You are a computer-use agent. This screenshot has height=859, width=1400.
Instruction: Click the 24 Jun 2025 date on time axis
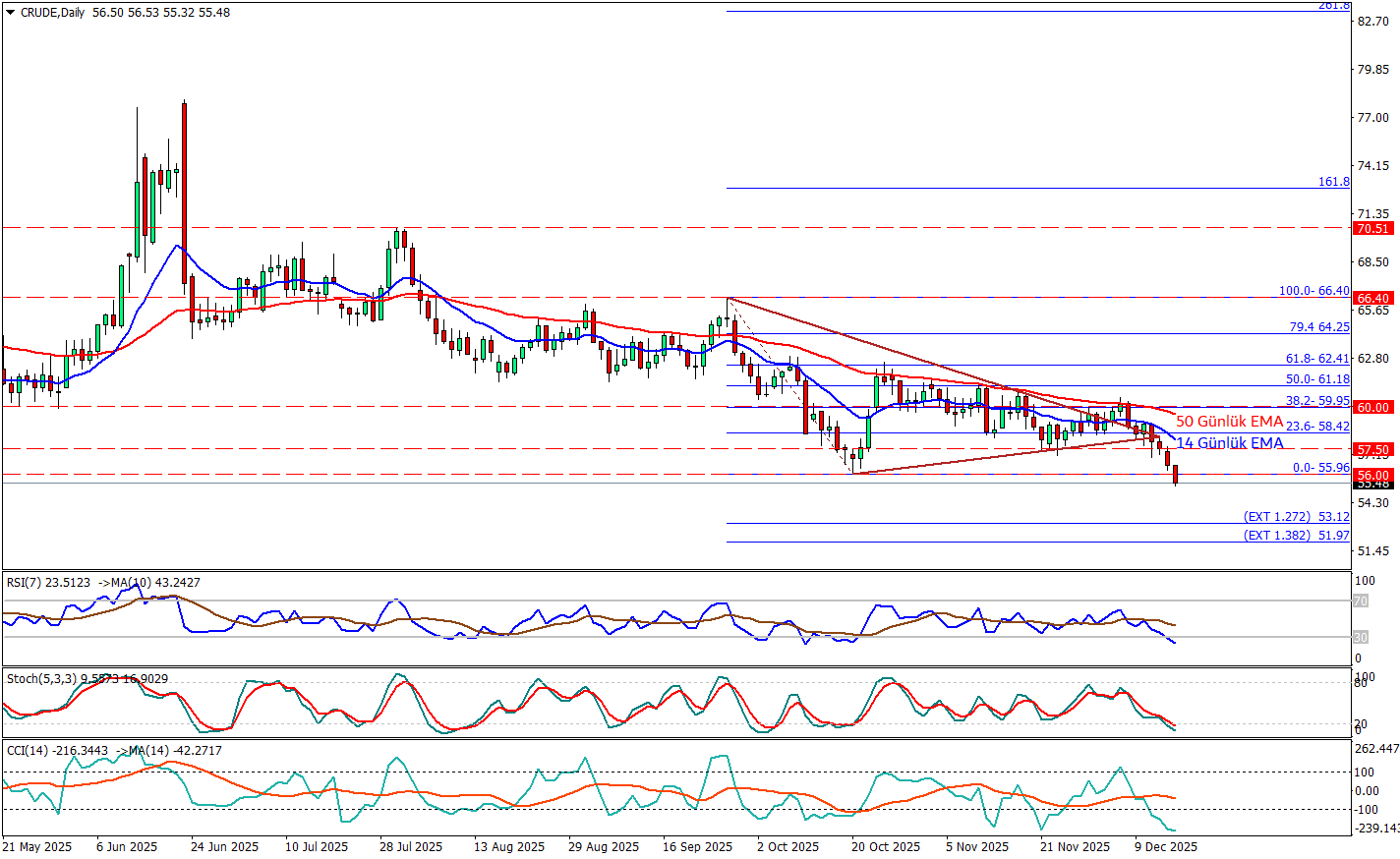[224, 846]
